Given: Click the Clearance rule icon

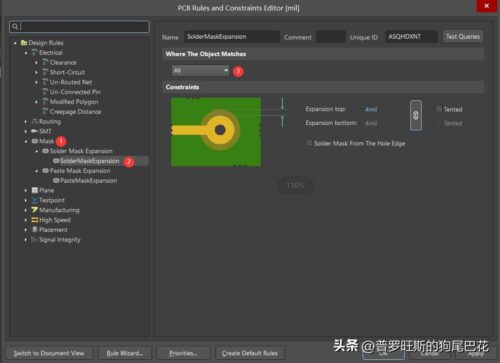Looking at the screenshot, I should coord(45,62).
